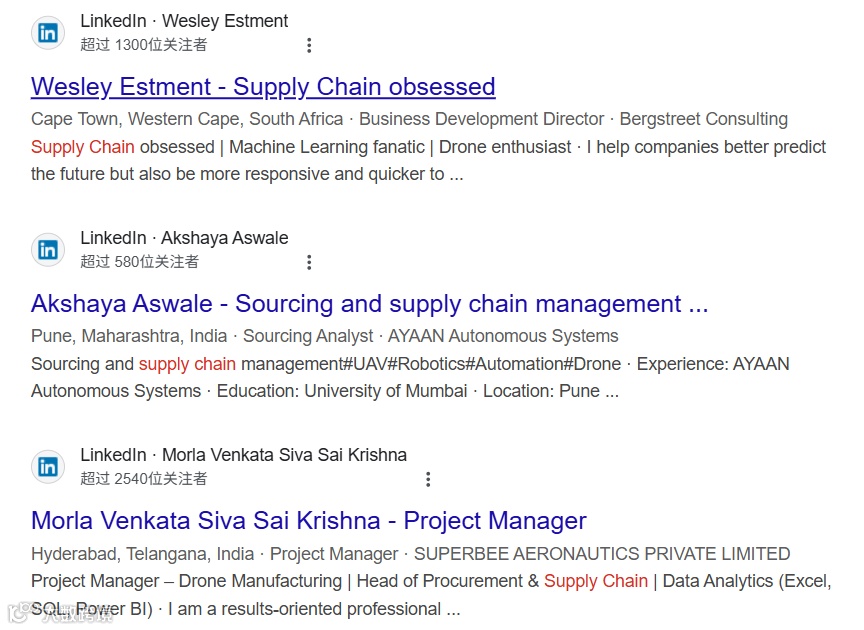Click the "LinkedIn · Akshaya Aswale" source label
The width and height of the screenshot is (864, 630).
coord(184,238)
